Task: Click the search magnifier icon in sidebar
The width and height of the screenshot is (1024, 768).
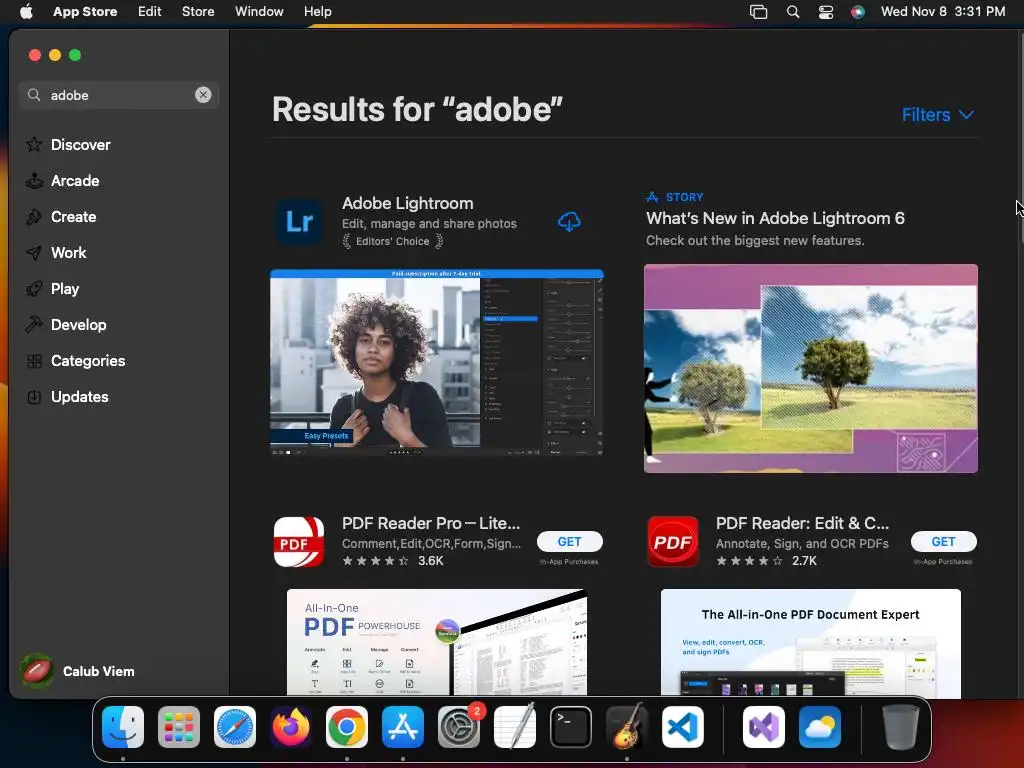Action: [x=34, y=95]
